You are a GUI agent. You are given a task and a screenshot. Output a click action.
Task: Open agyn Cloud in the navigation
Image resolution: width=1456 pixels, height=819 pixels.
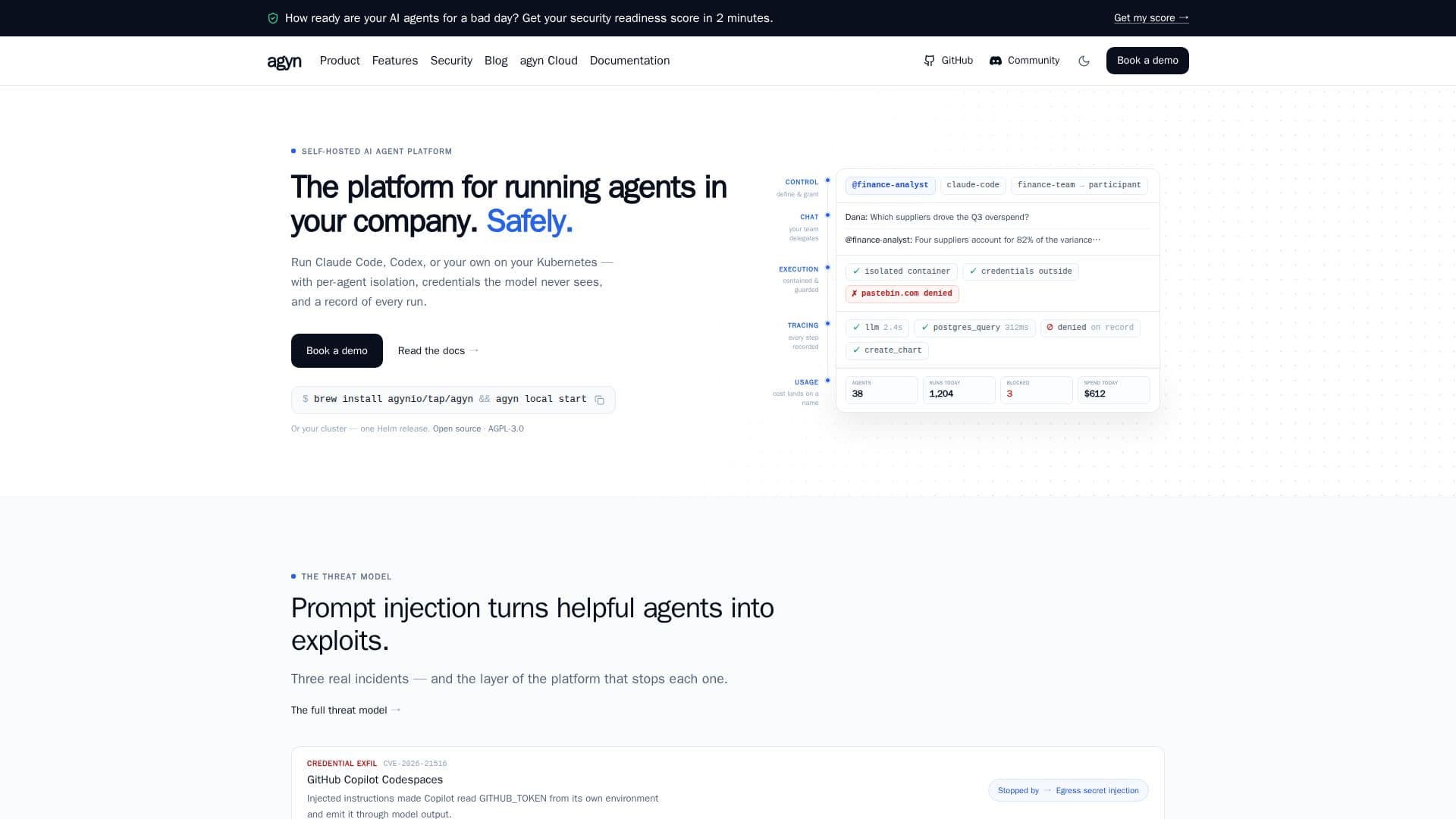point(548,61)
